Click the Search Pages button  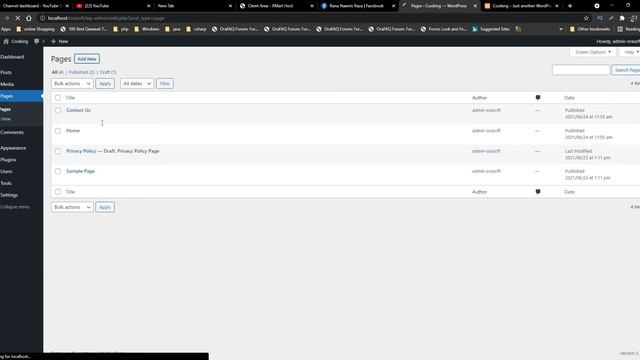pyautogui.click(x=626, y=70)
